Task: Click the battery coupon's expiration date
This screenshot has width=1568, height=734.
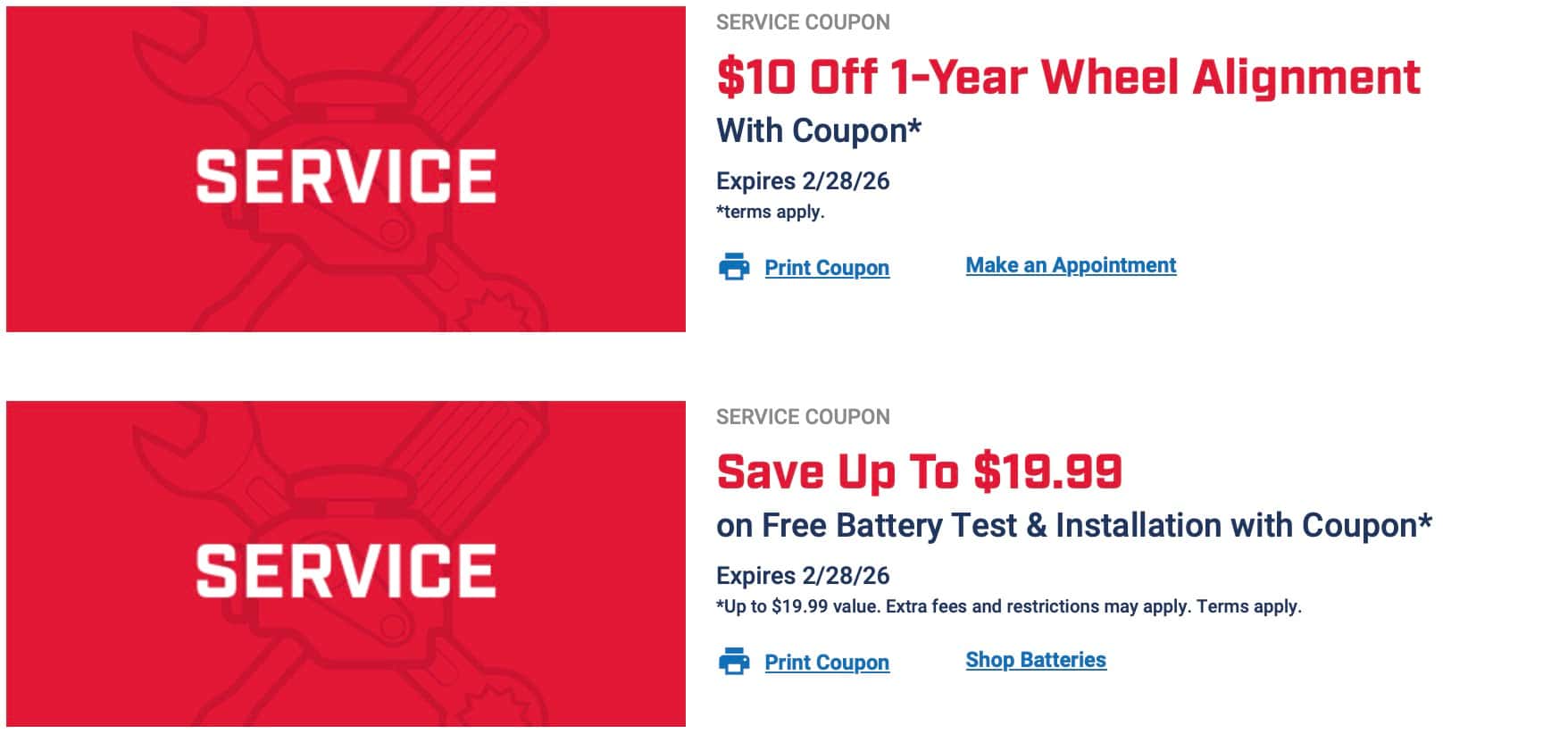Action: pos(803,575)
